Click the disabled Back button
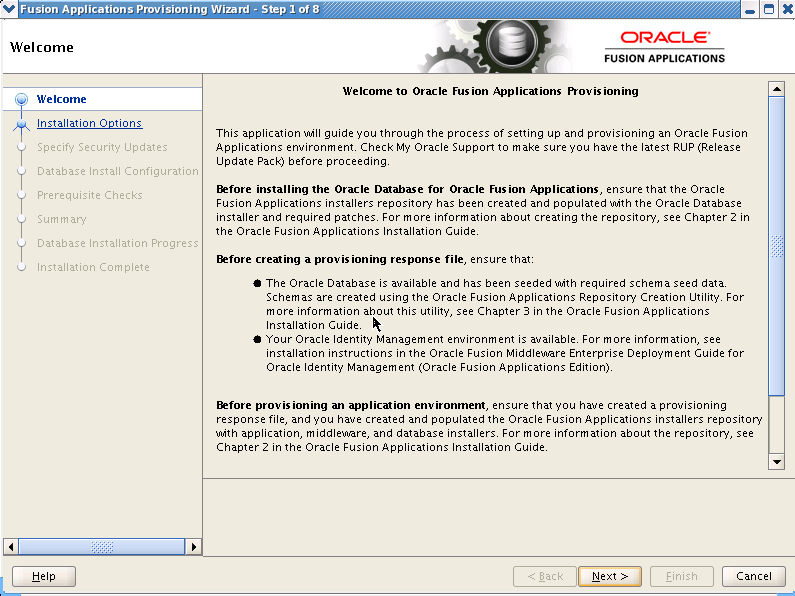The height and width of the screenshot is (596, 795). 545,576
